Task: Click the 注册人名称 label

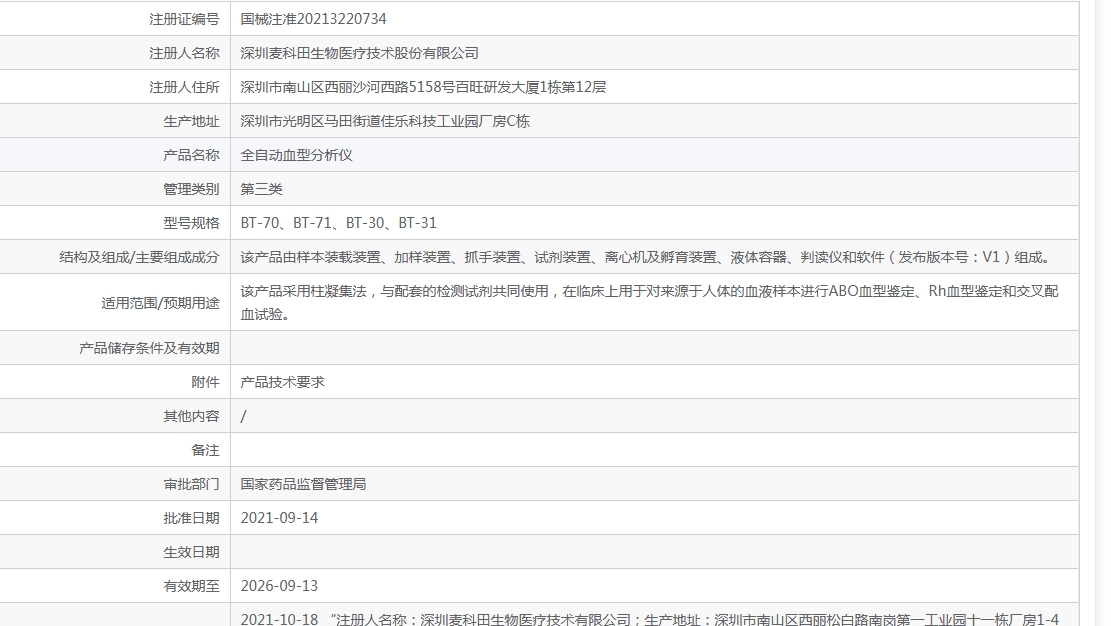Action: pos(184,53)
